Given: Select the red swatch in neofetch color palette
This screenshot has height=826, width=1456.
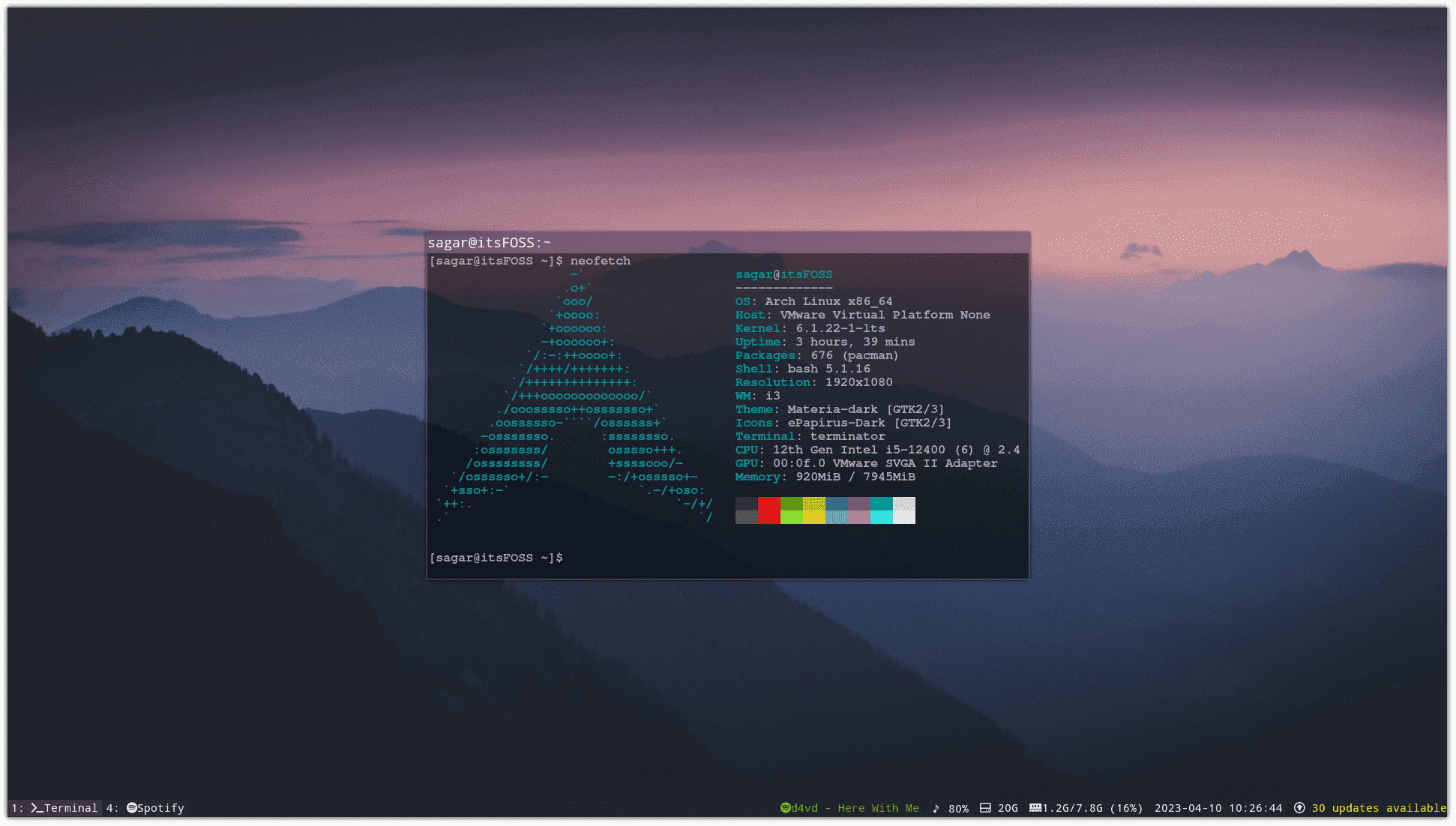Looking at the screenshot, I should 768,510.
